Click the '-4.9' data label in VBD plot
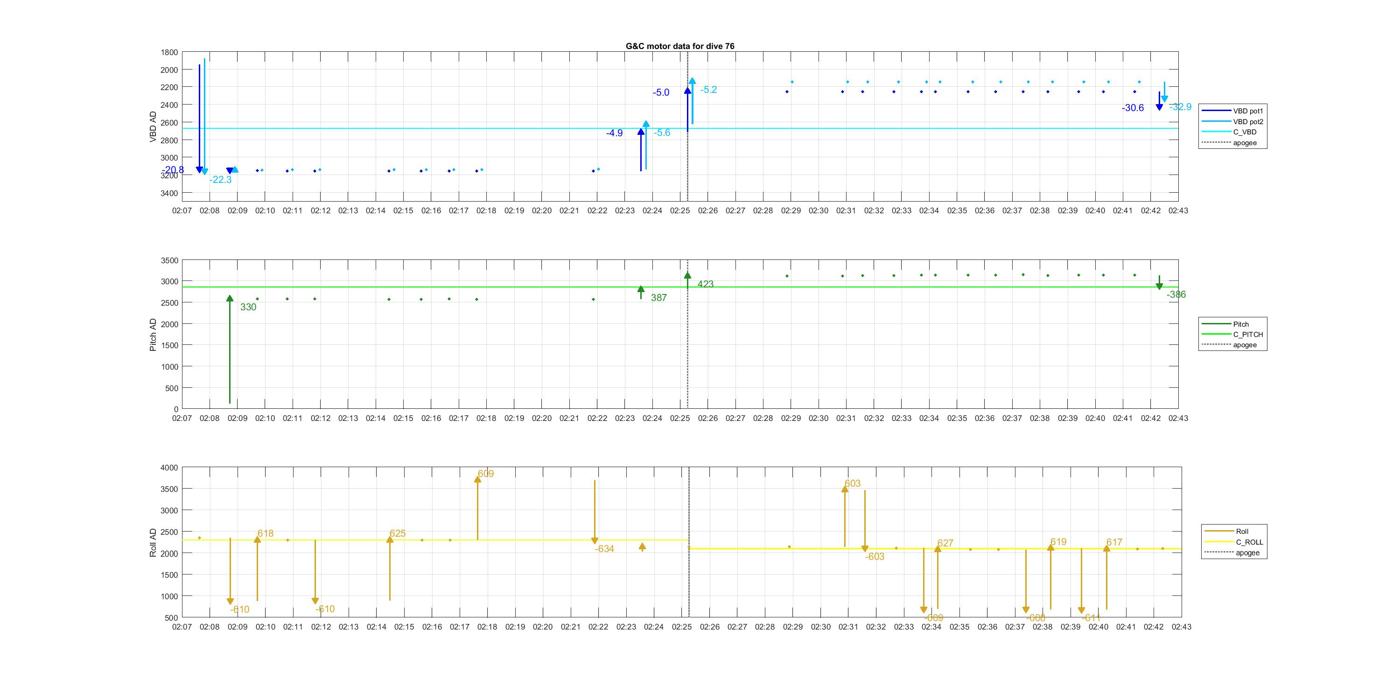 coord(614,133)
